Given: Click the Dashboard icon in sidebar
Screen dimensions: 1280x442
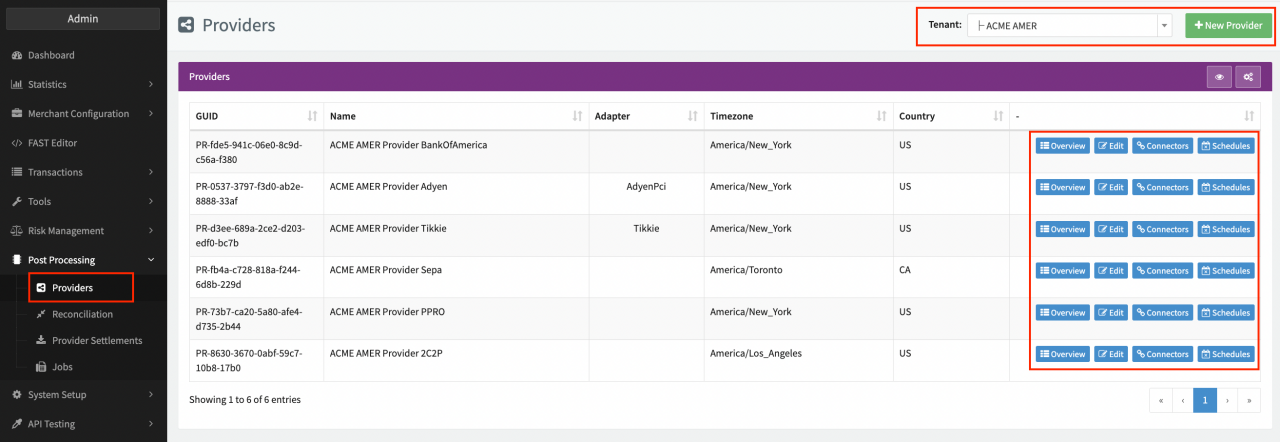Looking at the screenshot, I should pyautogui.click(x=17, y=55).
